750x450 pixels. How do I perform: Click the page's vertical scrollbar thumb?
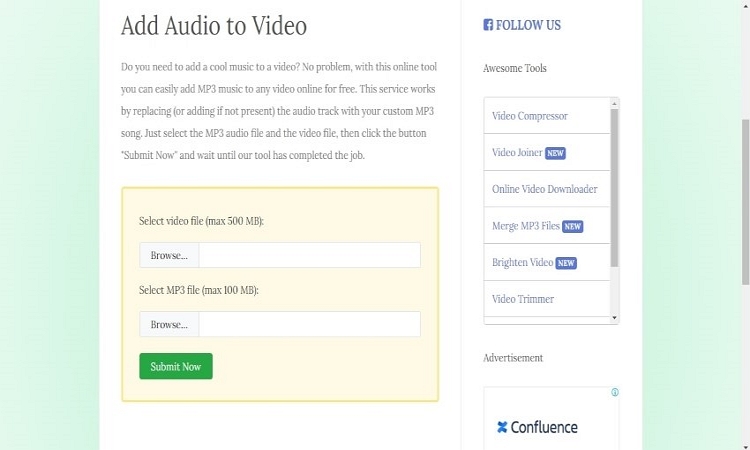click(746, 202)
